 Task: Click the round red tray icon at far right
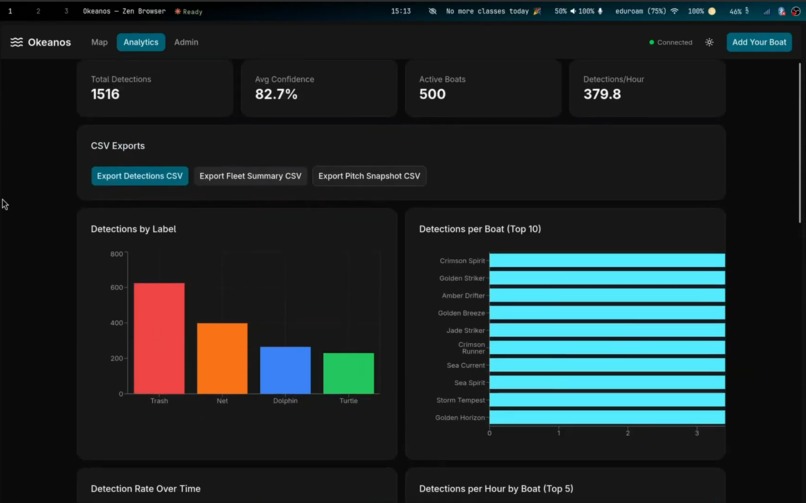796,11
